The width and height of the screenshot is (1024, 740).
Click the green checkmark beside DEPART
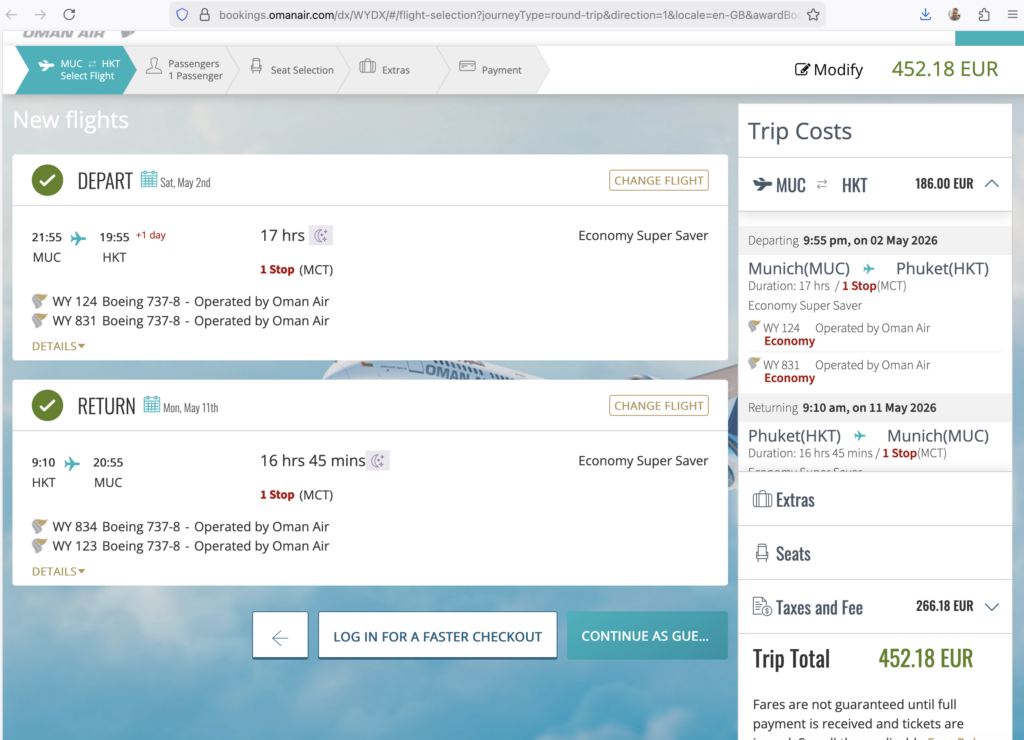(47, 180)
